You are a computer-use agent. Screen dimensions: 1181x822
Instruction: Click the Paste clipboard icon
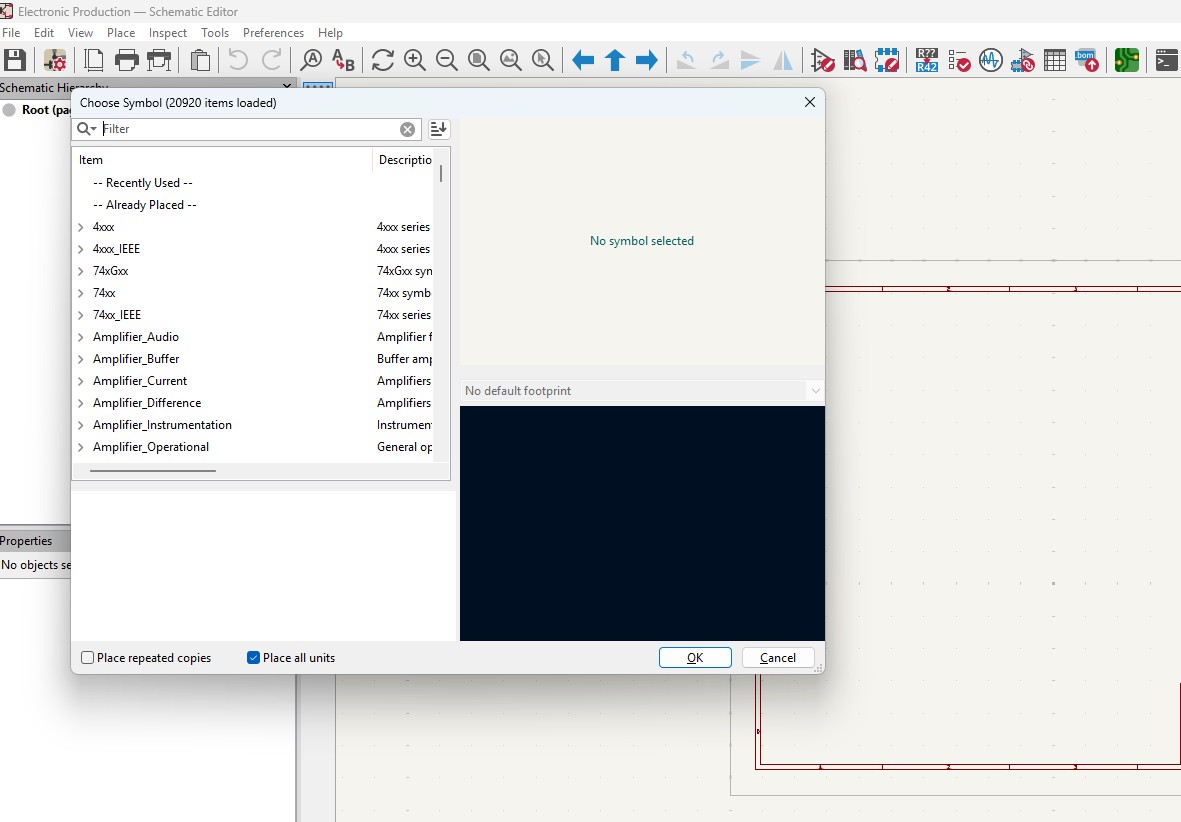click(x=200, y=60)
